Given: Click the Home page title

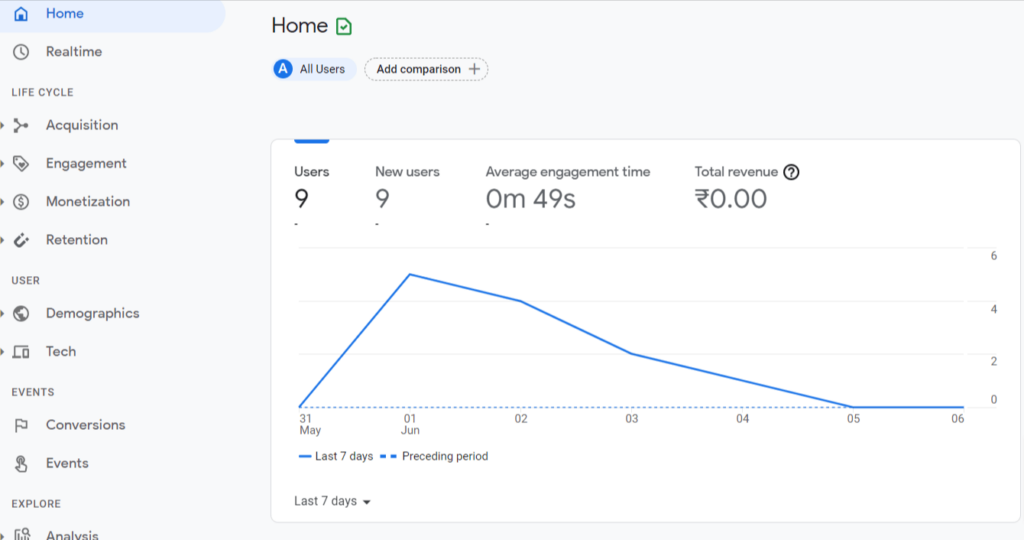Looking at the screenshot, I should tap(300, 25).
